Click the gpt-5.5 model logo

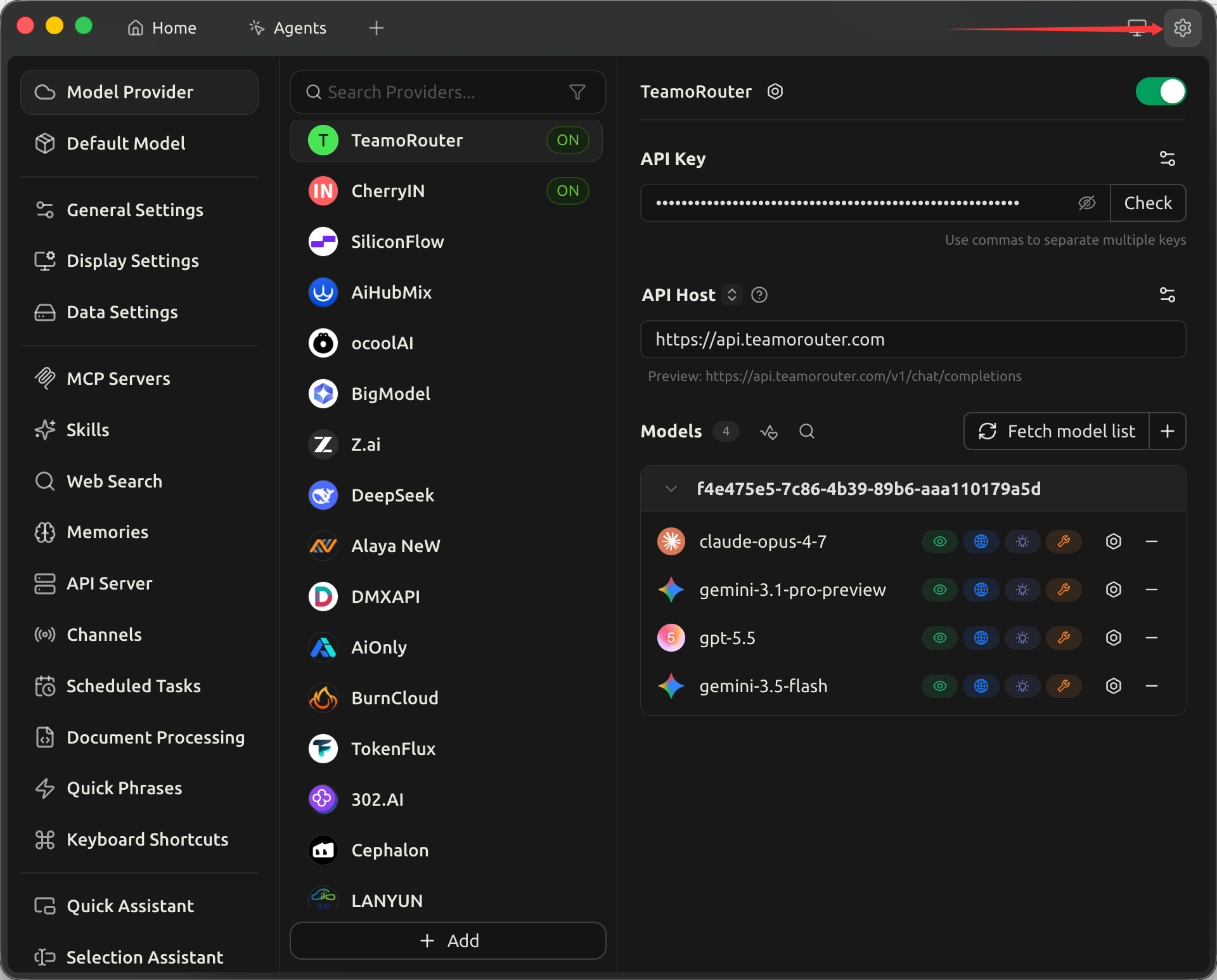[x=671, y=638]
